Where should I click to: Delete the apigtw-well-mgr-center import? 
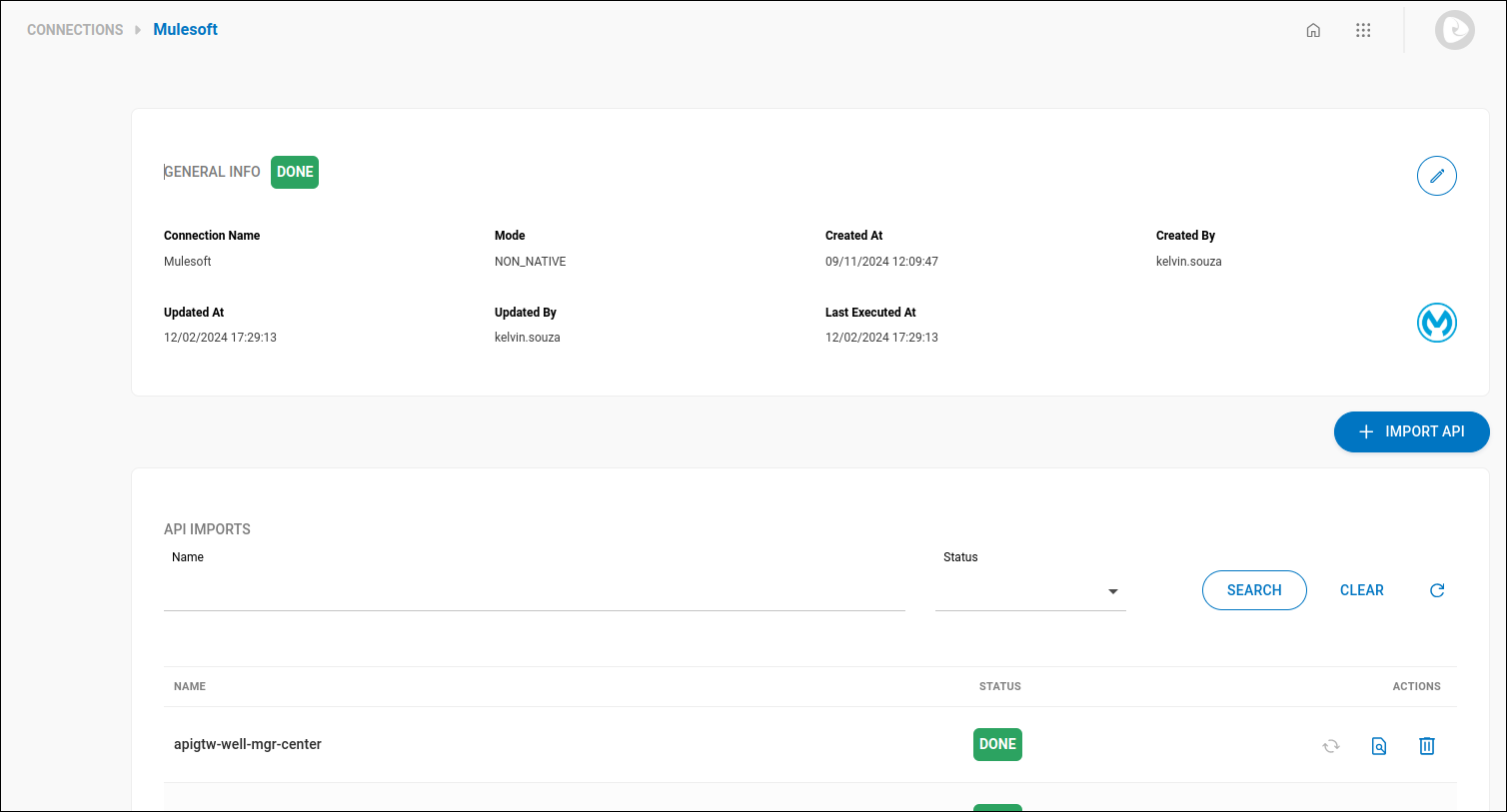1426,745
